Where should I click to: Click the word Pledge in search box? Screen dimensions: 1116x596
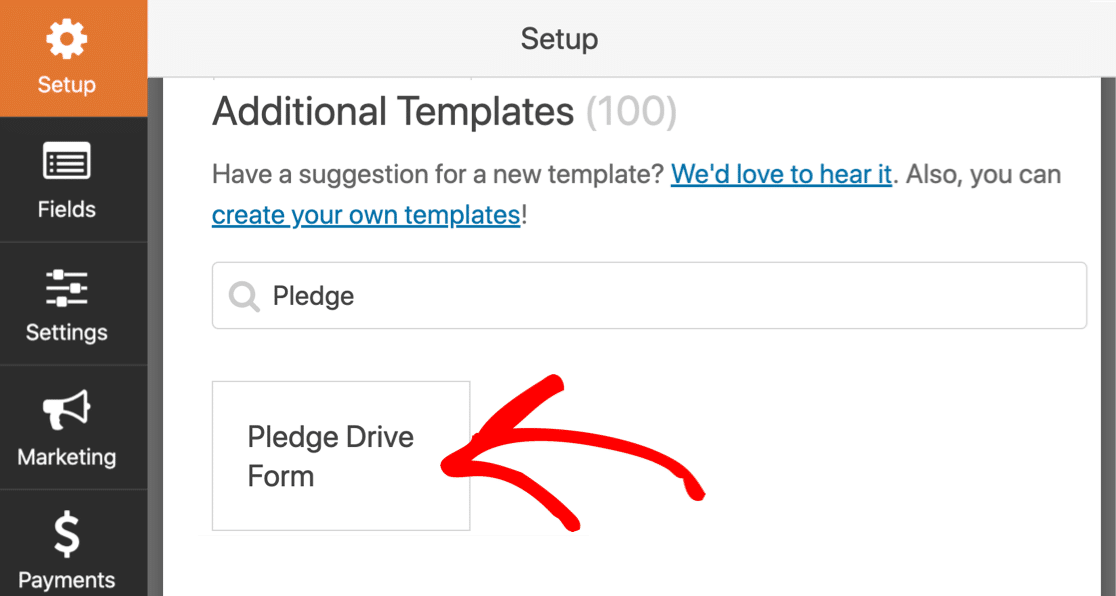(313, 296)
